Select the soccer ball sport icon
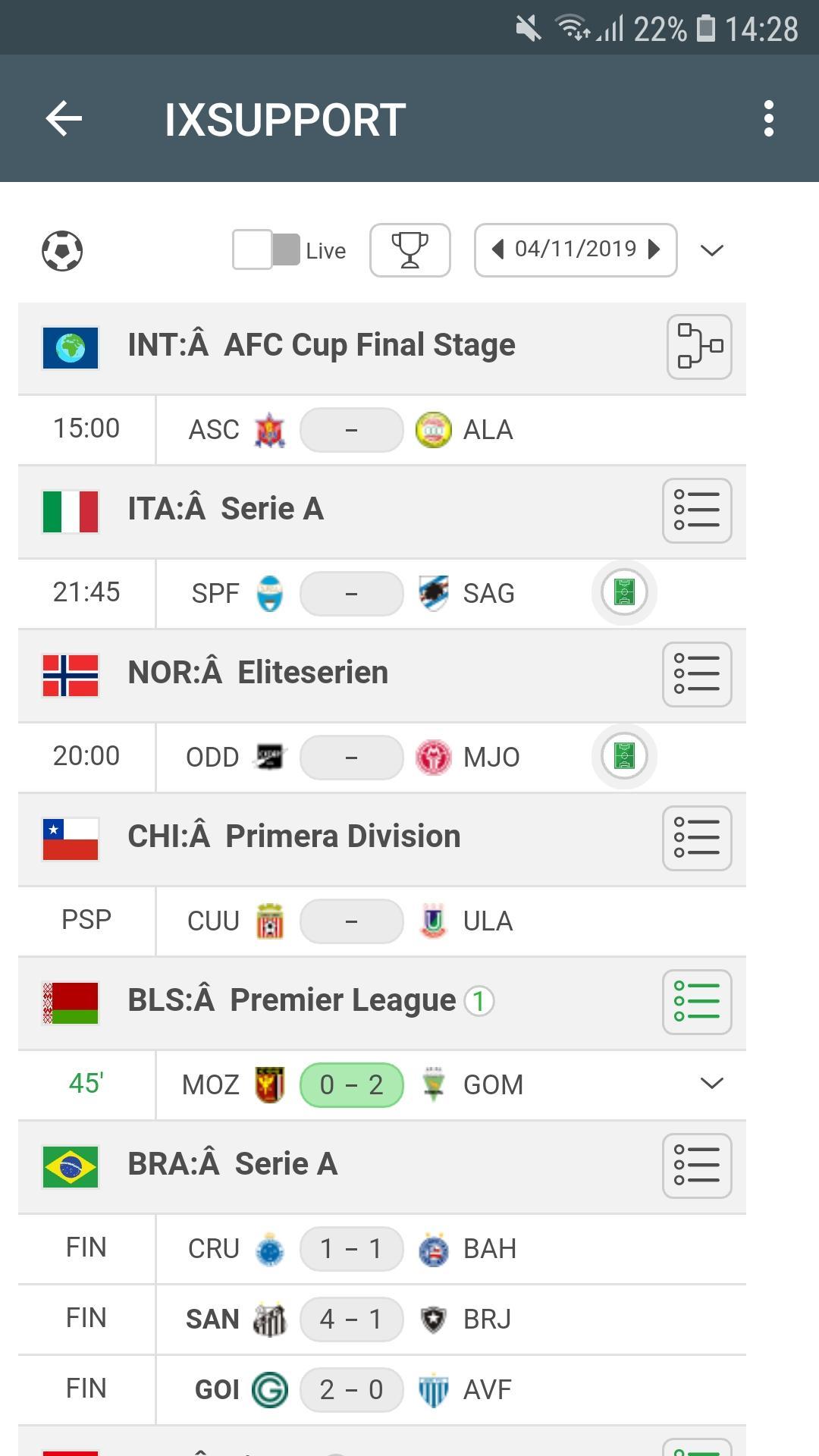Screen dimensions: 819x1456 62,251
